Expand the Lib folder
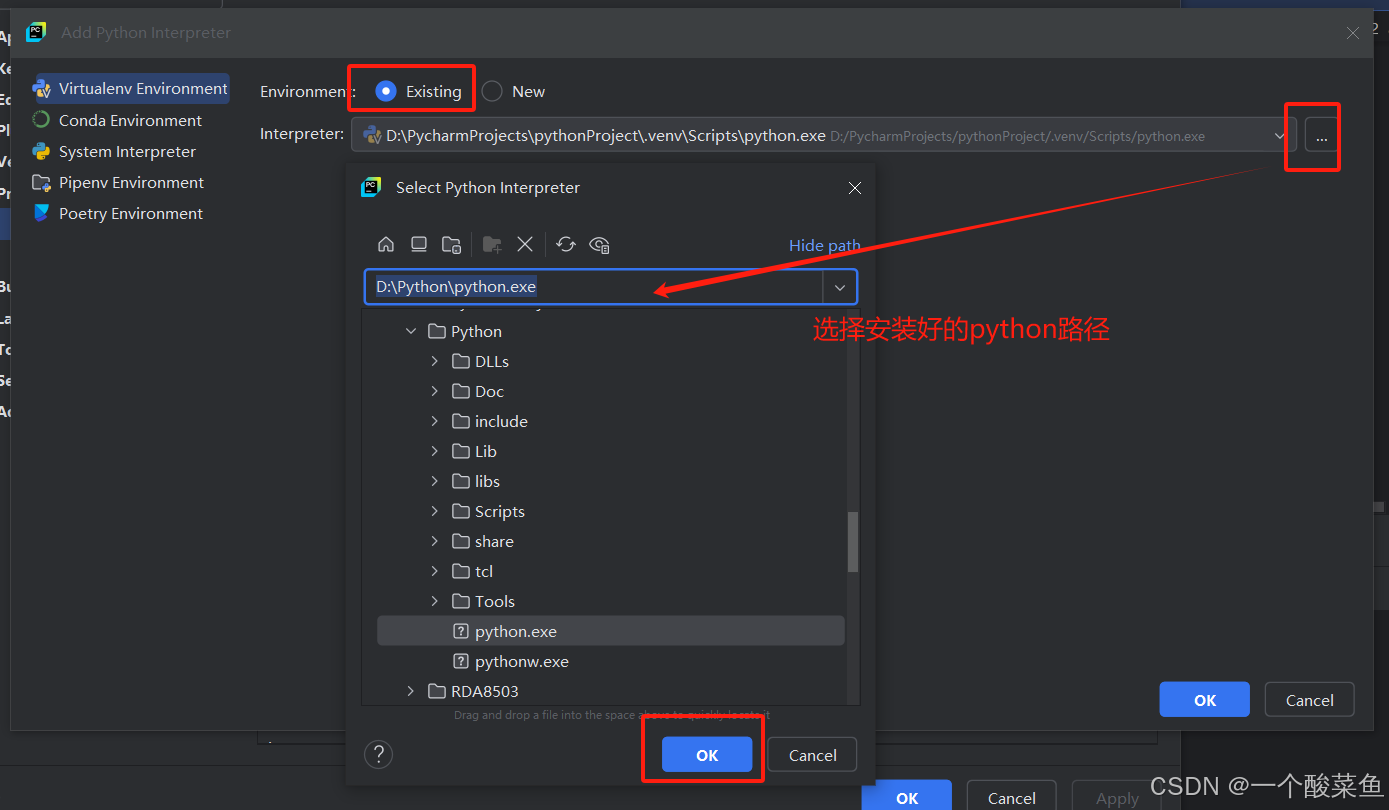The height and width of the screenshot is (810, 1389). [435, 451]
